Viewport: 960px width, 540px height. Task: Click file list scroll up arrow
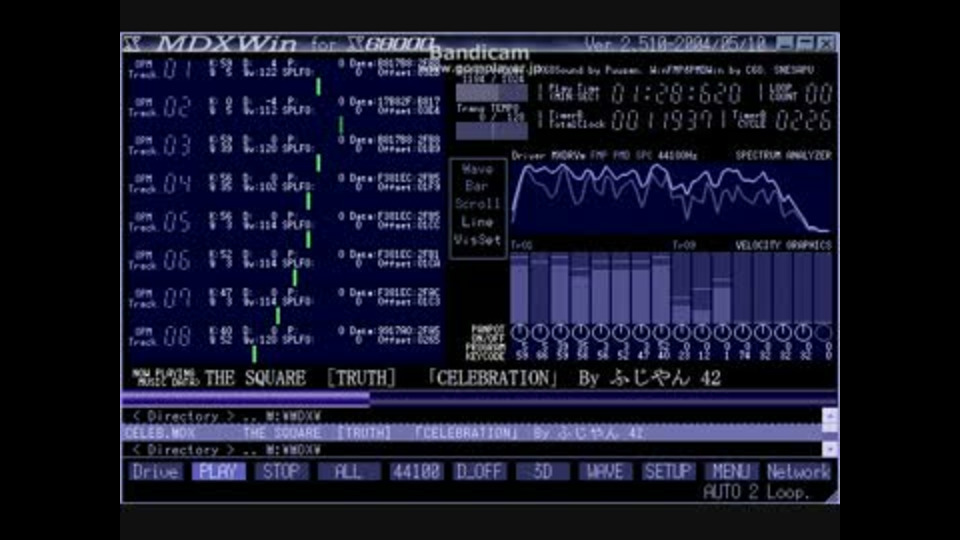click(830, 416)
